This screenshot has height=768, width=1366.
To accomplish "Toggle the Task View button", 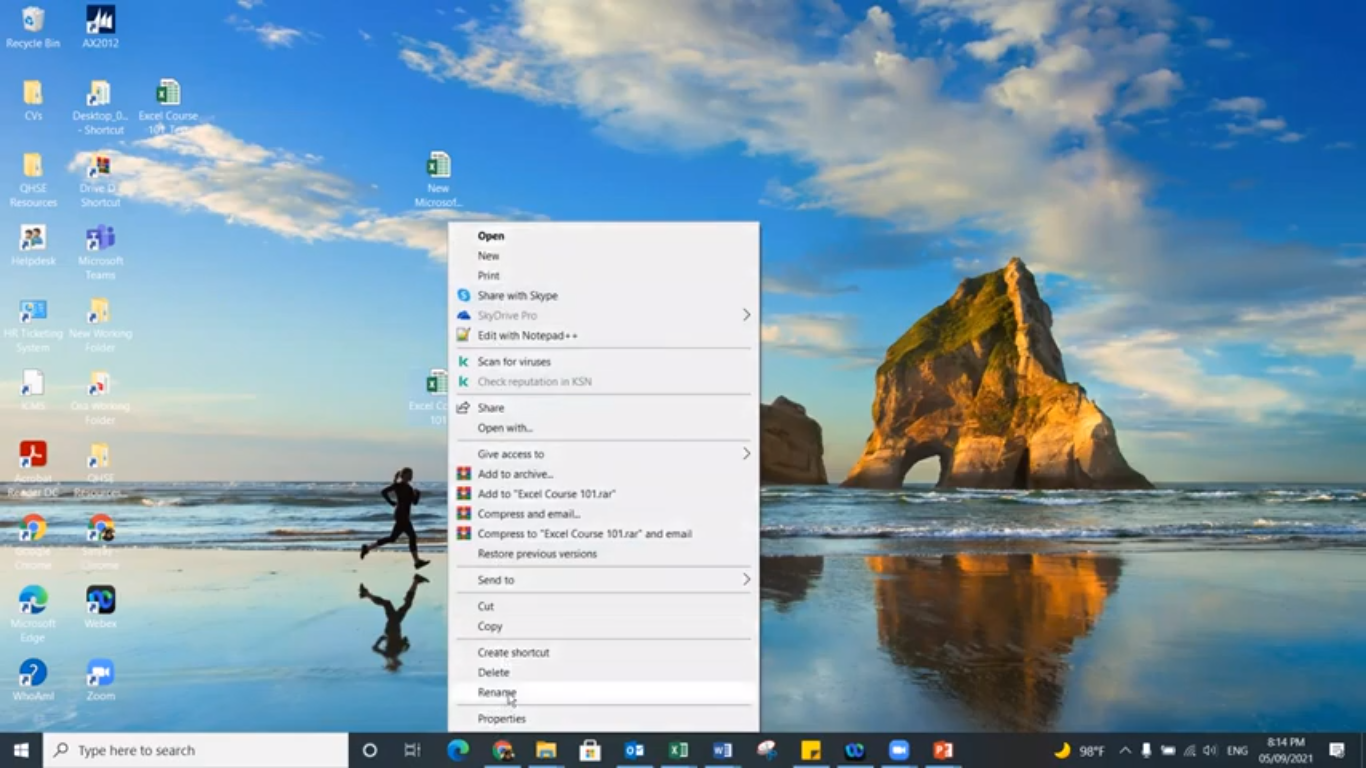I will point(412,750).
